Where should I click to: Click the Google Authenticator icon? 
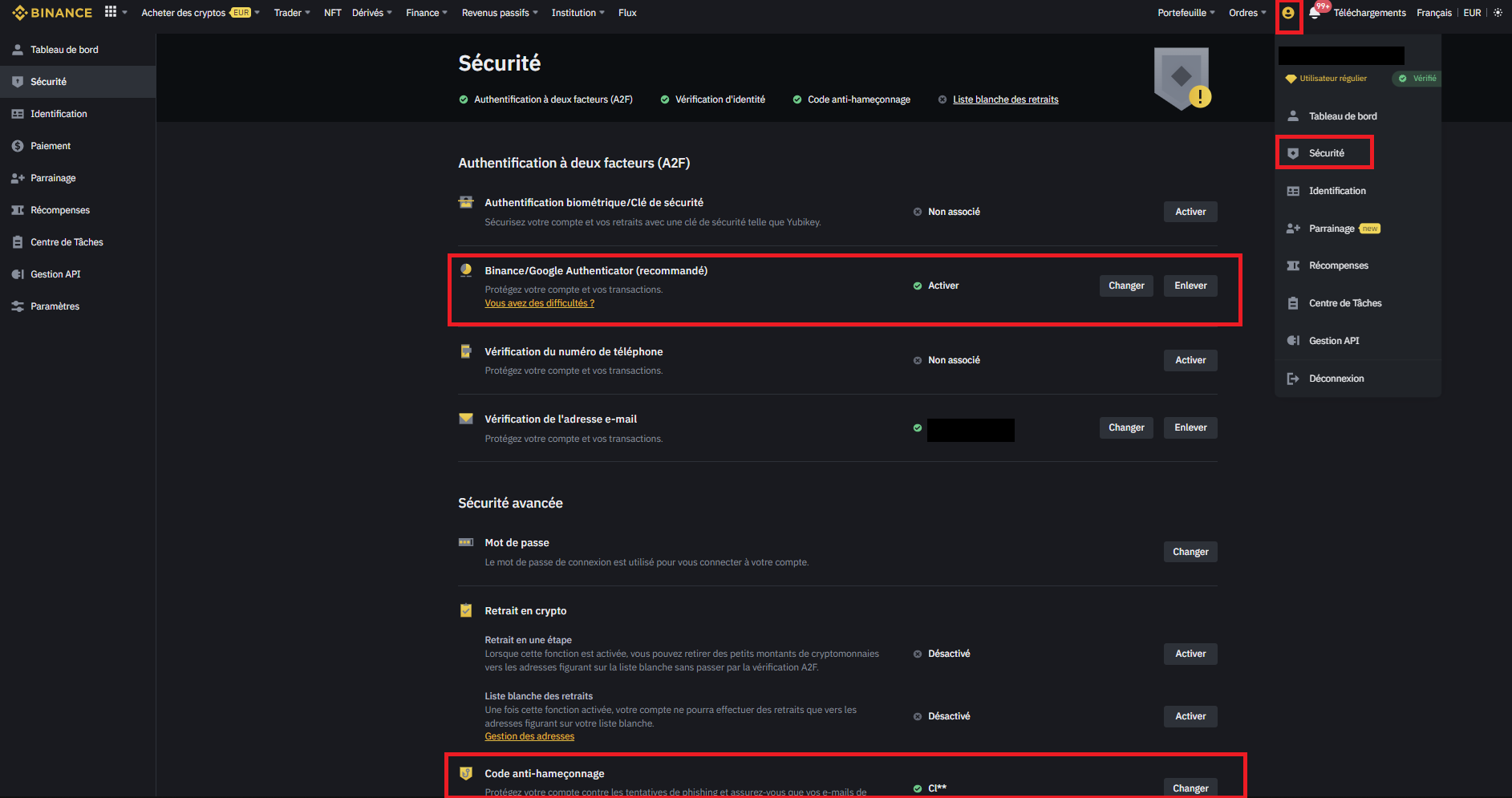click(x=466, y=270)
